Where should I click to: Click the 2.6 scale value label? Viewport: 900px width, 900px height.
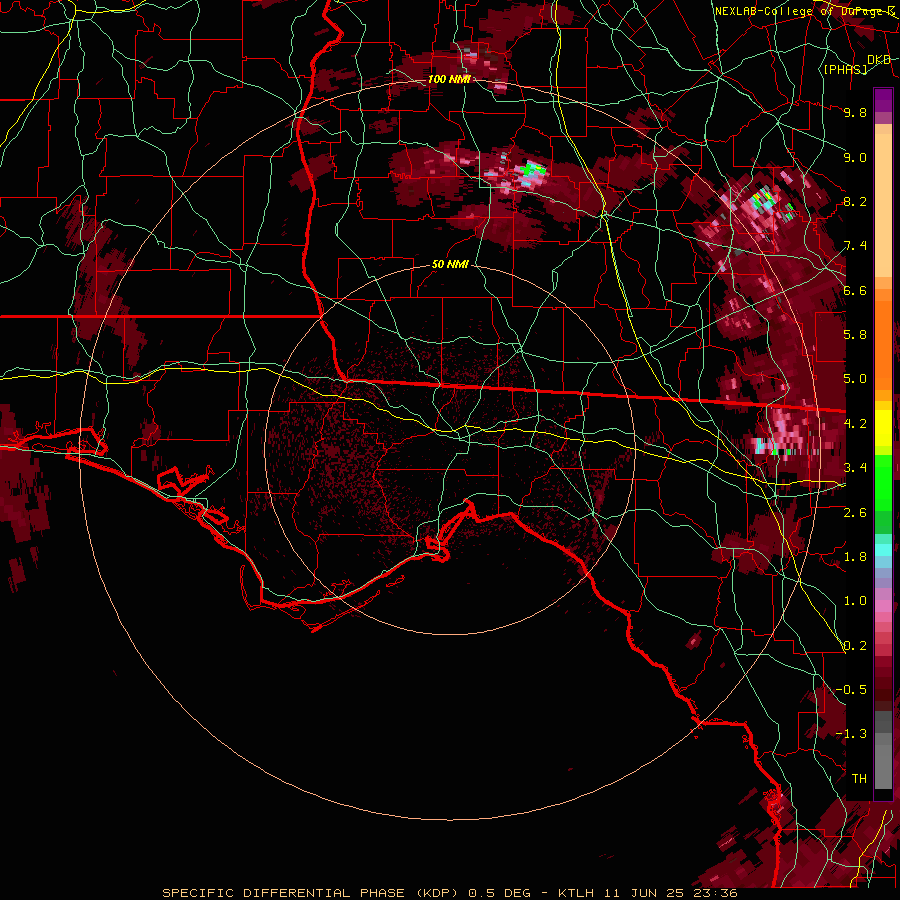pyautogui.click(x=855, y=513)
